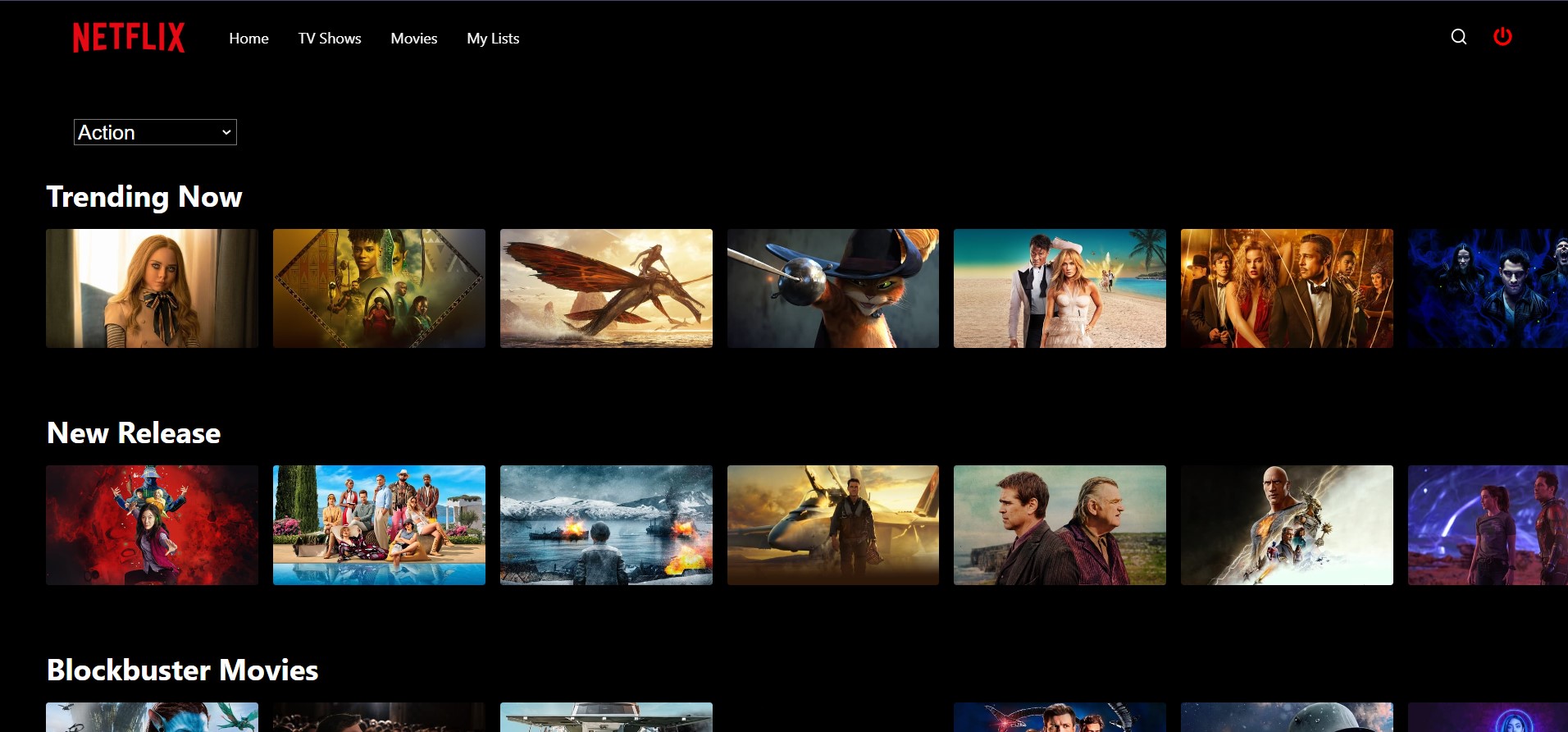Select the burning ships harbor thumbnail
Viewport: 1568px width, 732px height.
click(606, 525)
